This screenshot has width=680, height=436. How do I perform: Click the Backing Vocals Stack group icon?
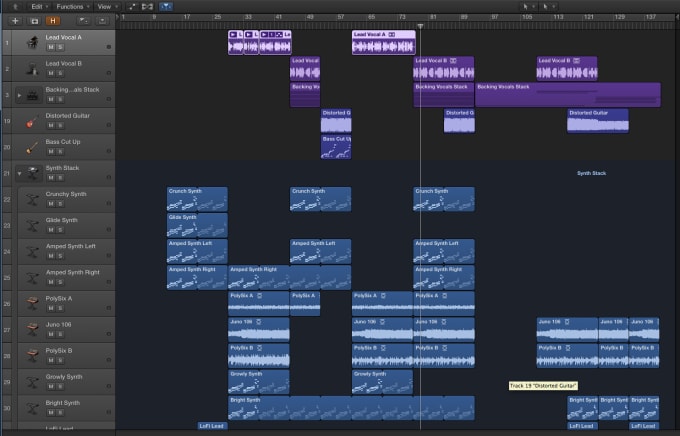pos(32,95)
